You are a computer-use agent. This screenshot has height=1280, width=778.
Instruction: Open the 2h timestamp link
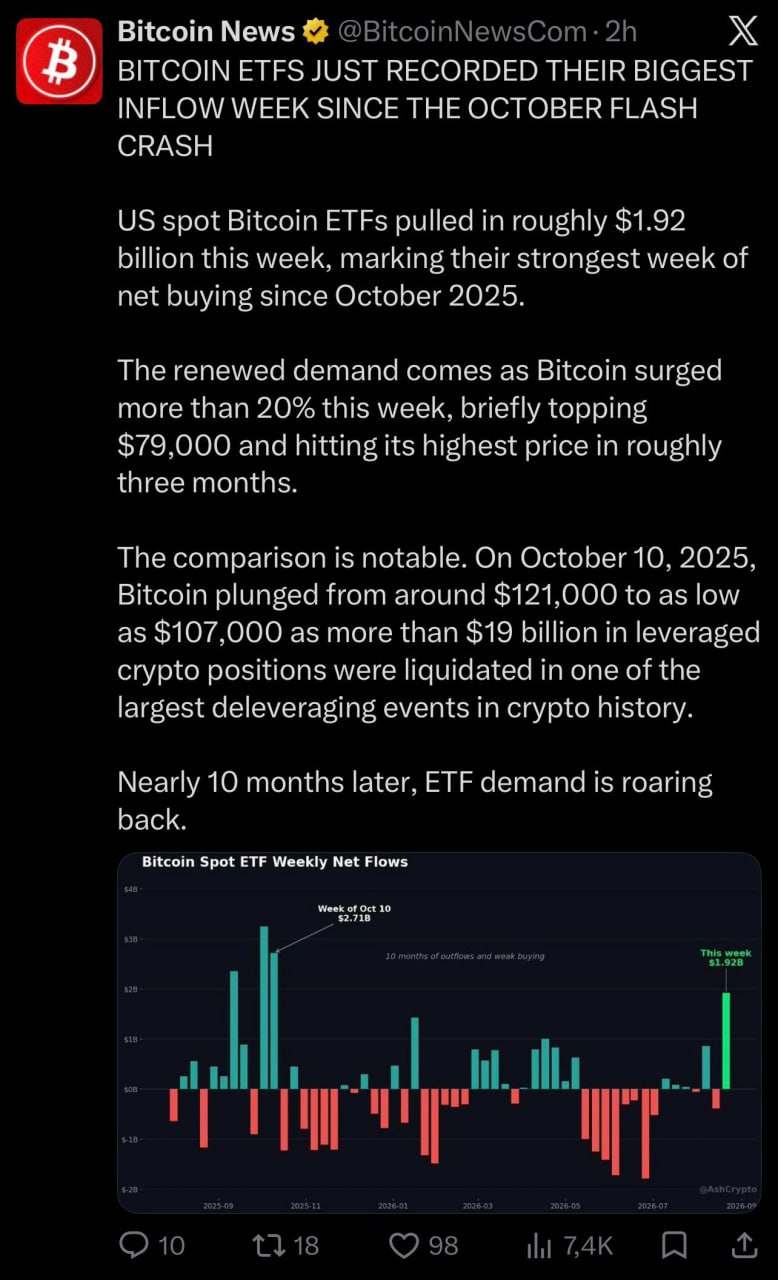pyautogui.click(x=621, y=32)
